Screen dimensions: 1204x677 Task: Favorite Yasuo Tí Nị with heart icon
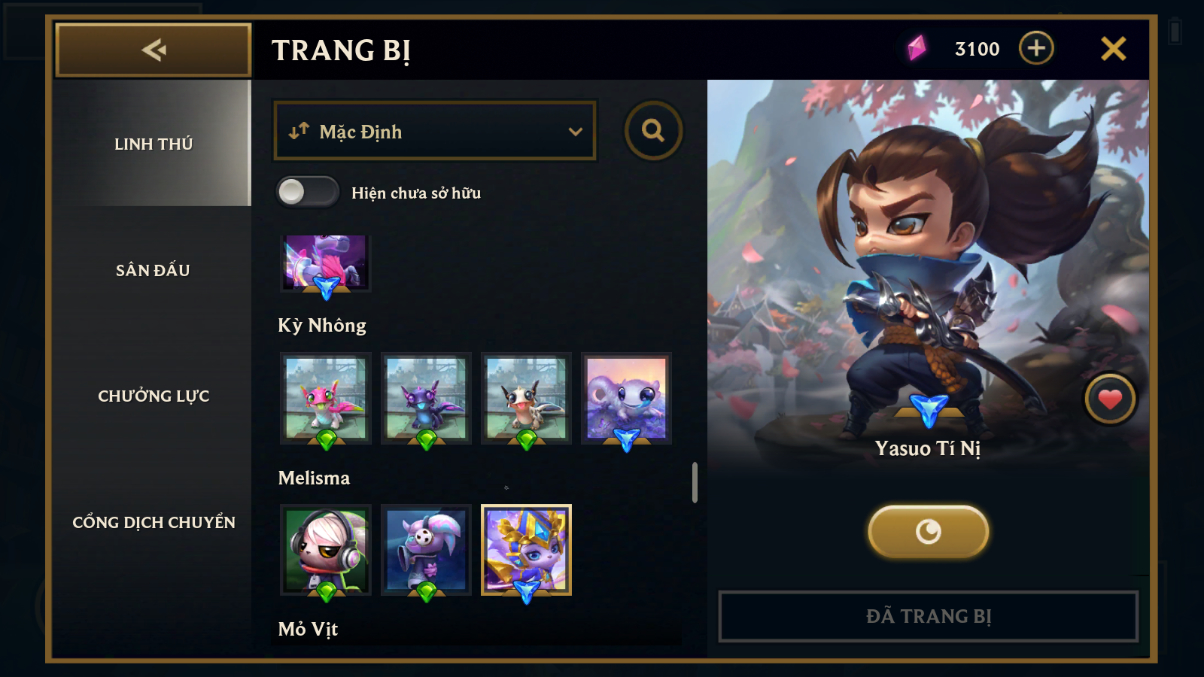tap(1110, 400)
